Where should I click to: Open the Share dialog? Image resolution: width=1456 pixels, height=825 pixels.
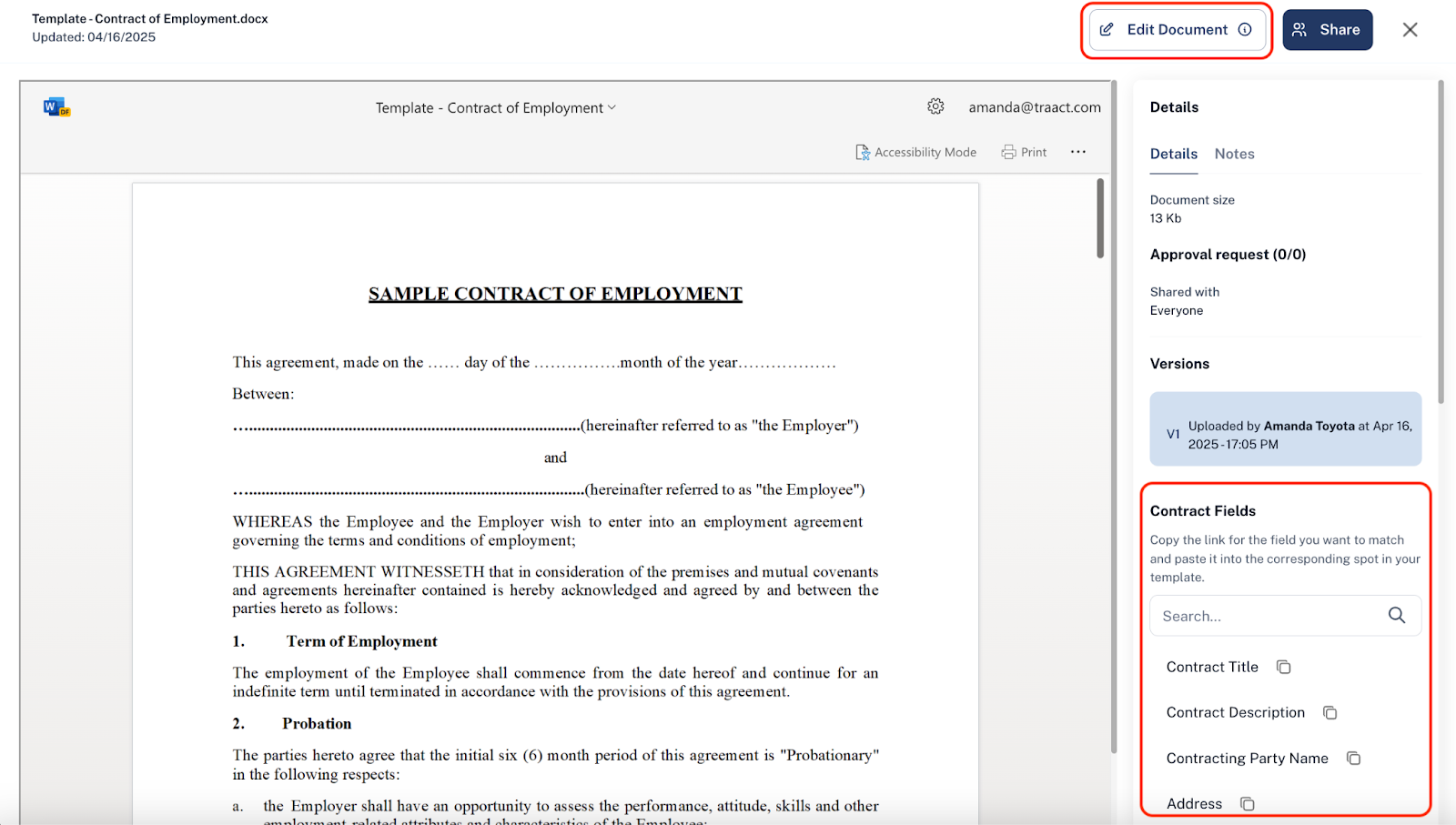point(1328,30)
